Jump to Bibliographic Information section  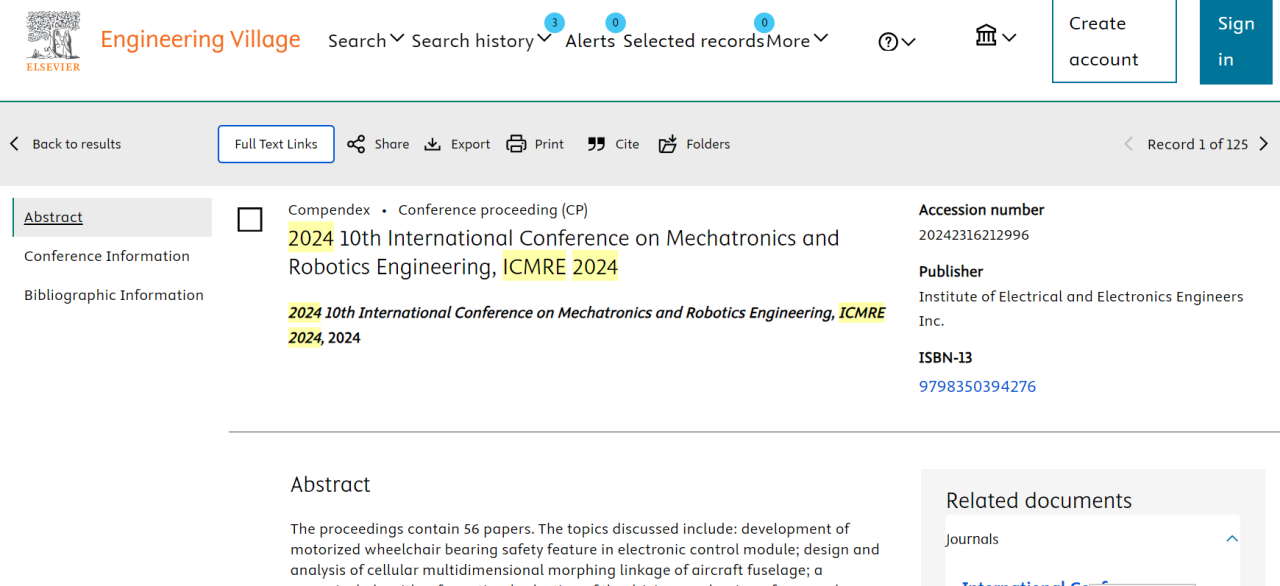pos(114,295)
